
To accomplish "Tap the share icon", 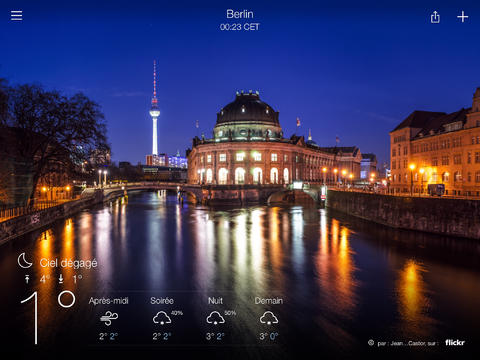I will pyautogui.click(x=435, y=17).
